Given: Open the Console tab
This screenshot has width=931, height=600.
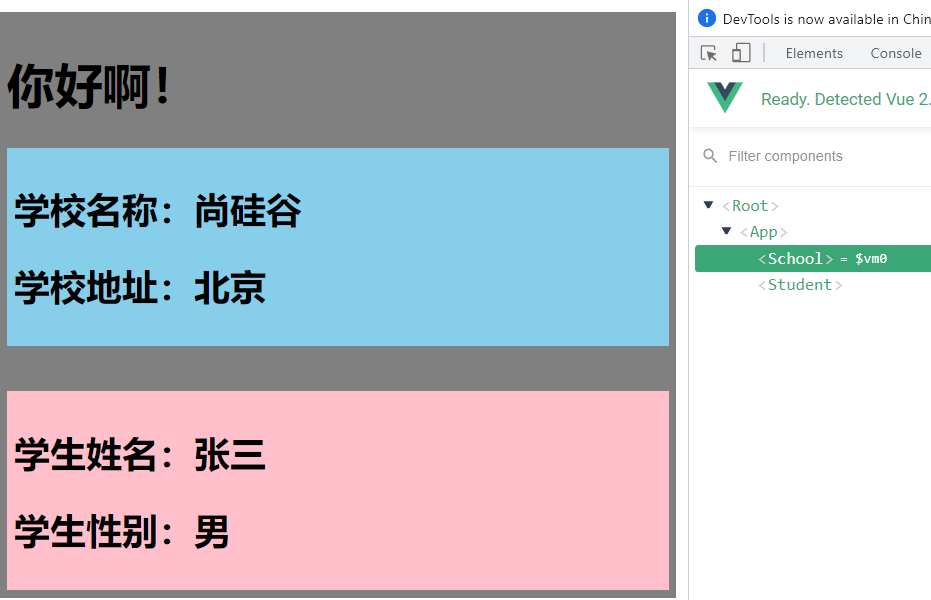Looking at the screenshot, I should (895, 53).
